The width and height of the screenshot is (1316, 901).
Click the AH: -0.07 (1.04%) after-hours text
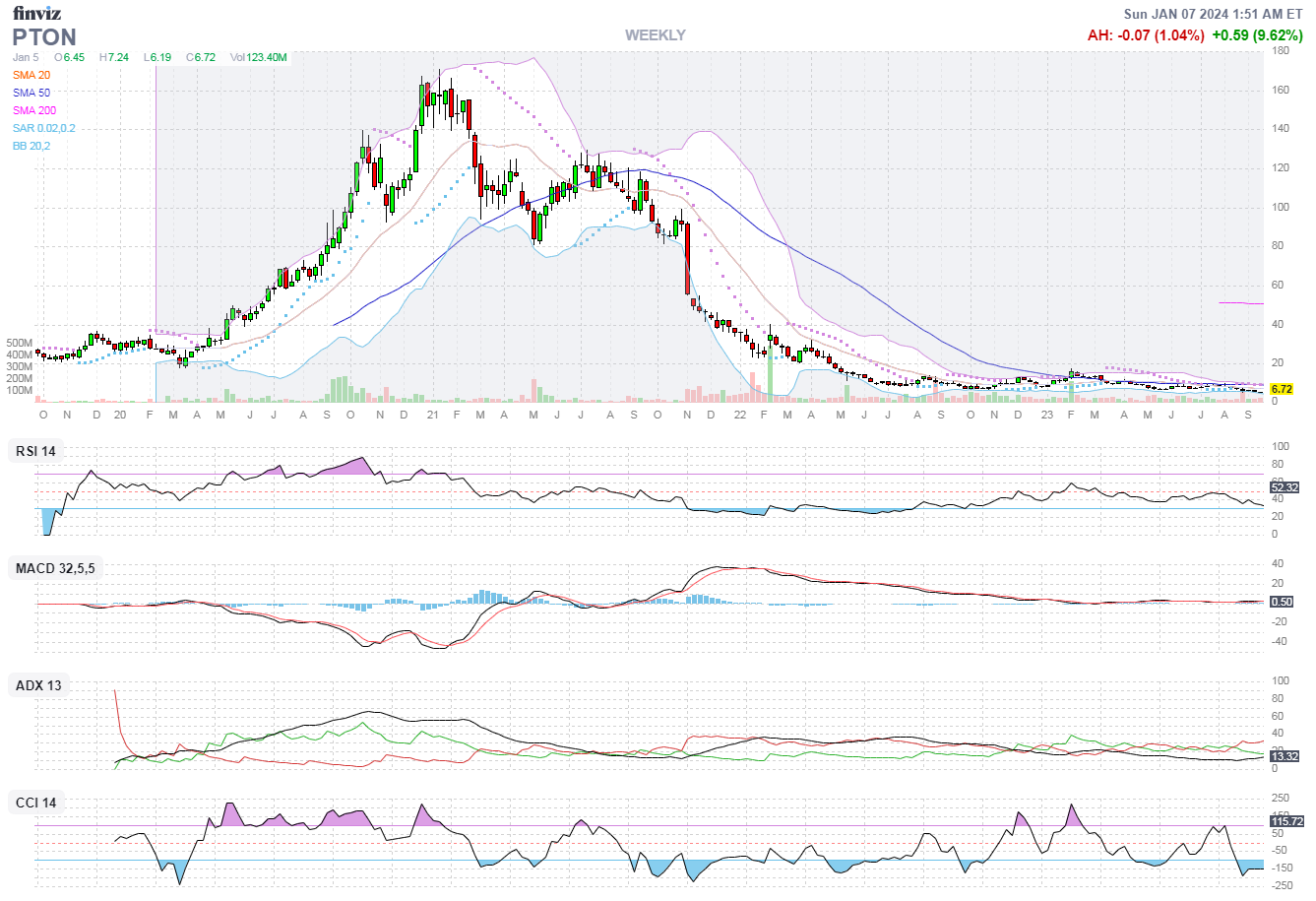(x=1146, y=35)
